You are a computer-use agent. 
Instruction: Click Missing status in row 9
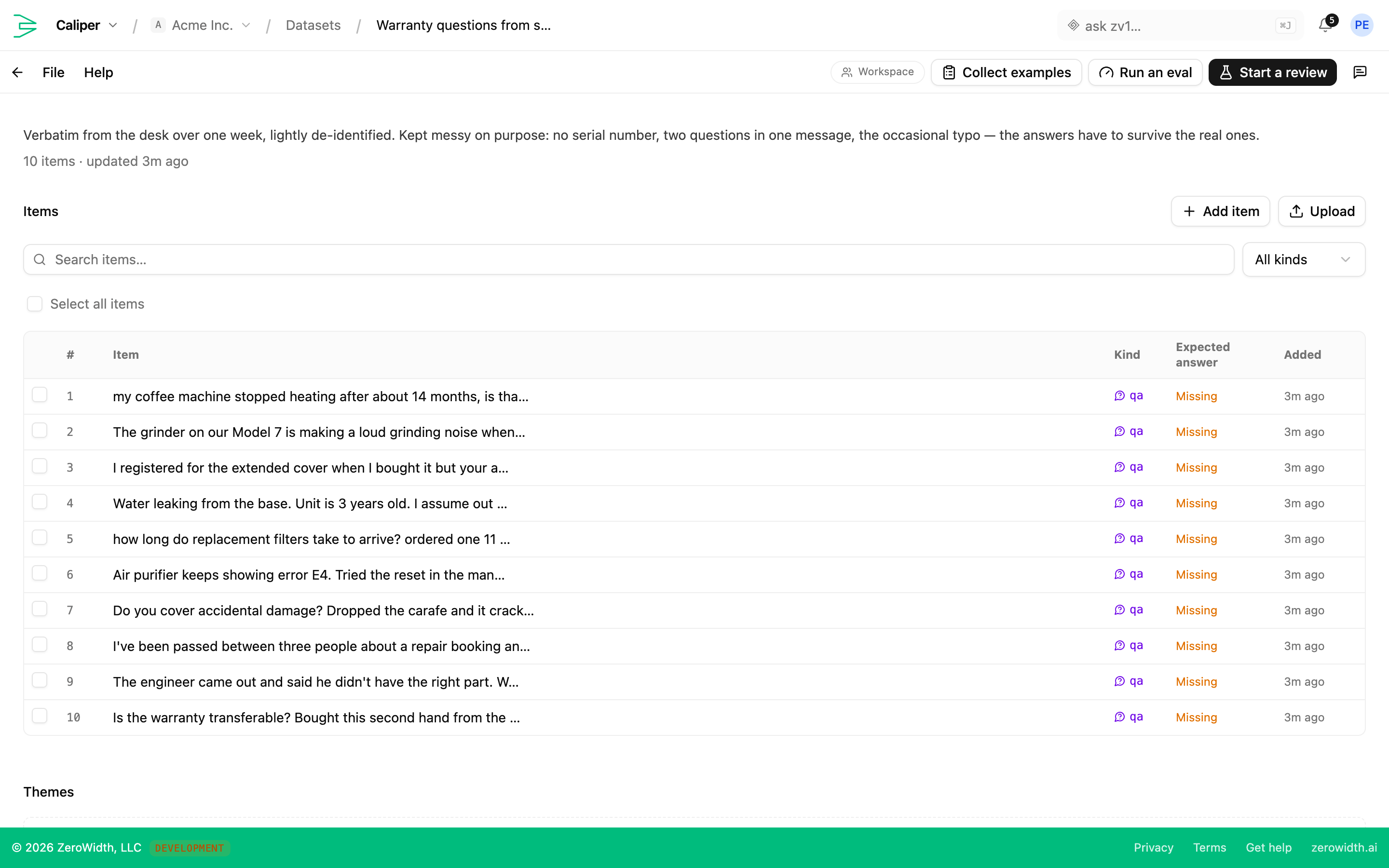click(1196, 681)
